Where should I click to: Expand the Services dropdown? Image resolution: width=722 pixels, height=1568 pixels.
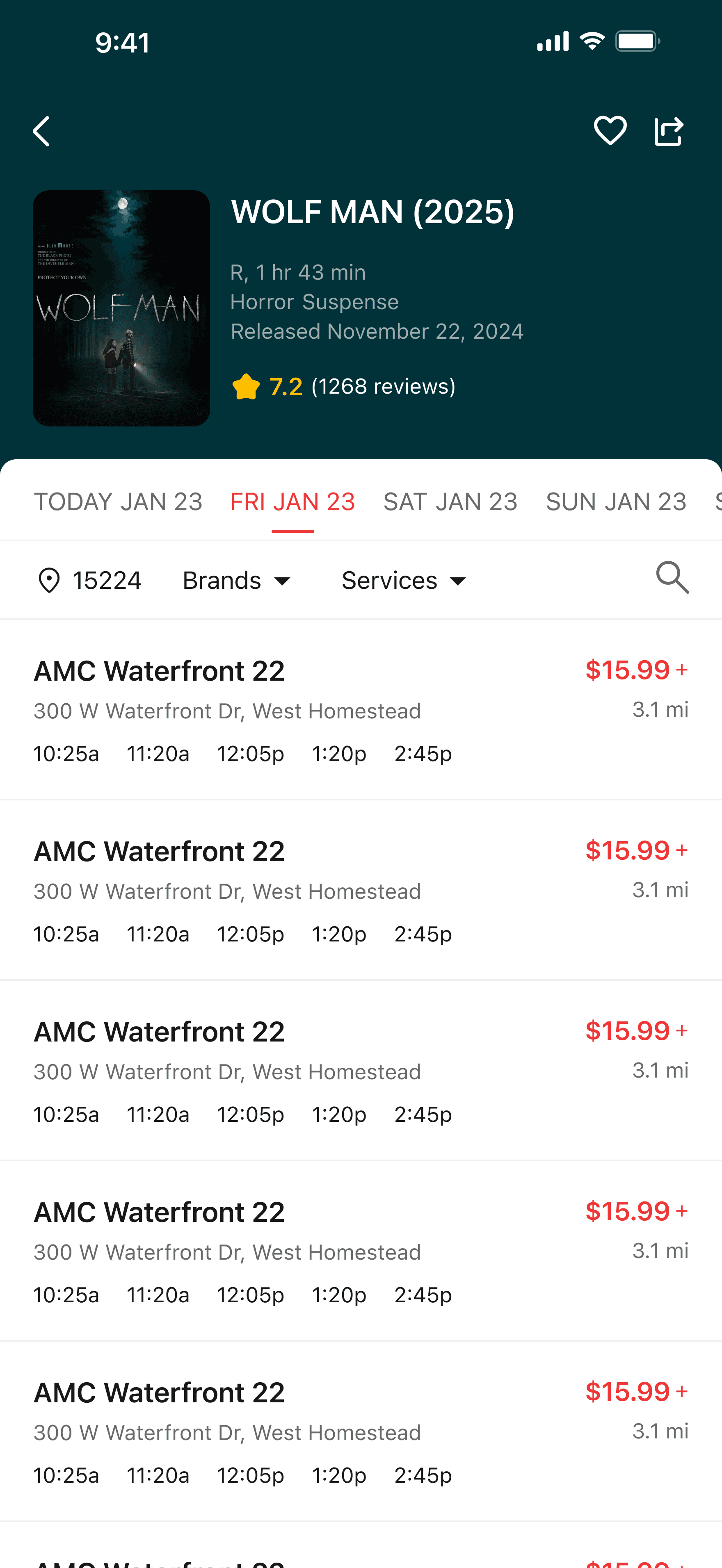pyautogui.click(x=404, y=581)
